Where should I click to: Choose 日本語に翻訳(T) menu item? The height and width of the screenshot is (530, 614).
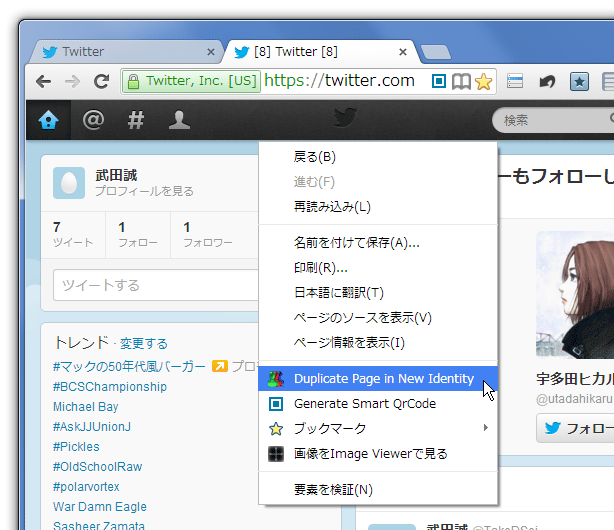pos(378,293)
